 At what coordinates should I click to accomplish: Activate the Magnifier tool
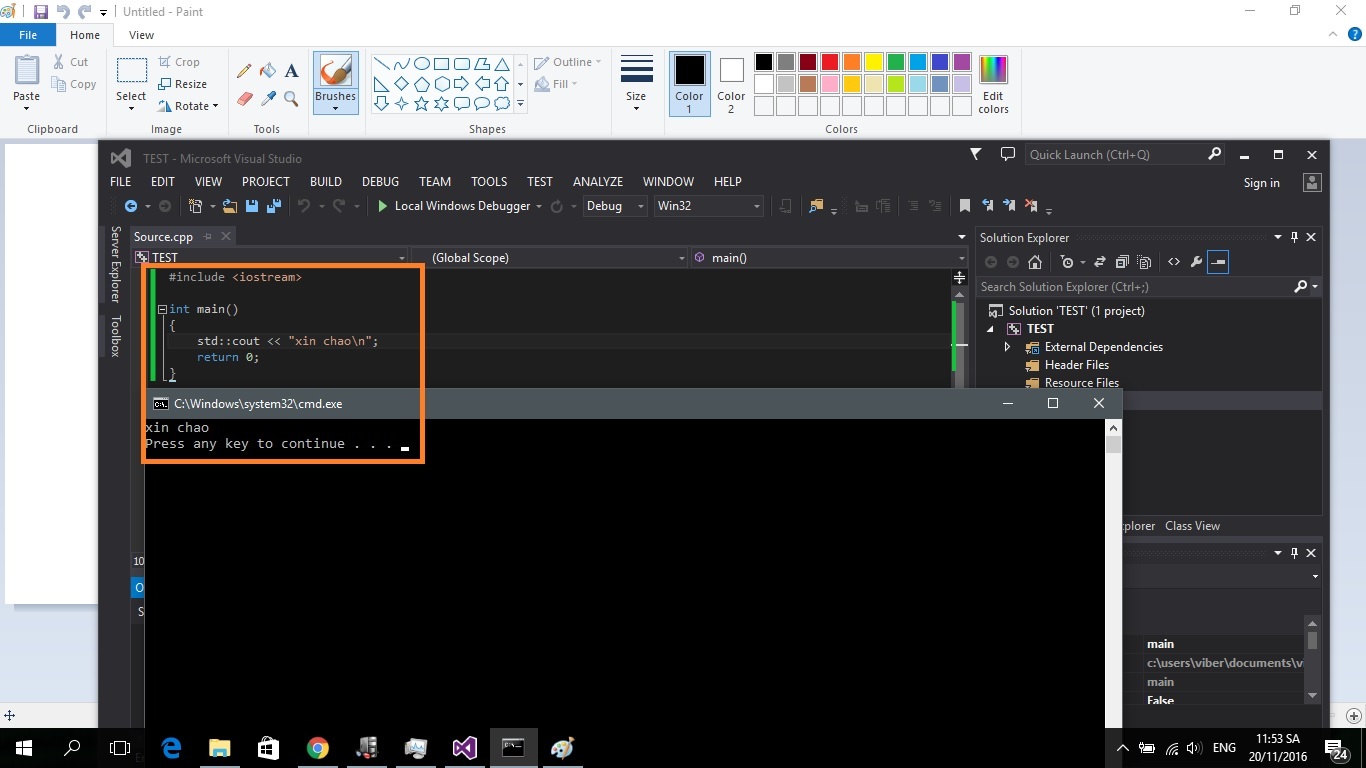(x=291, y=98)
